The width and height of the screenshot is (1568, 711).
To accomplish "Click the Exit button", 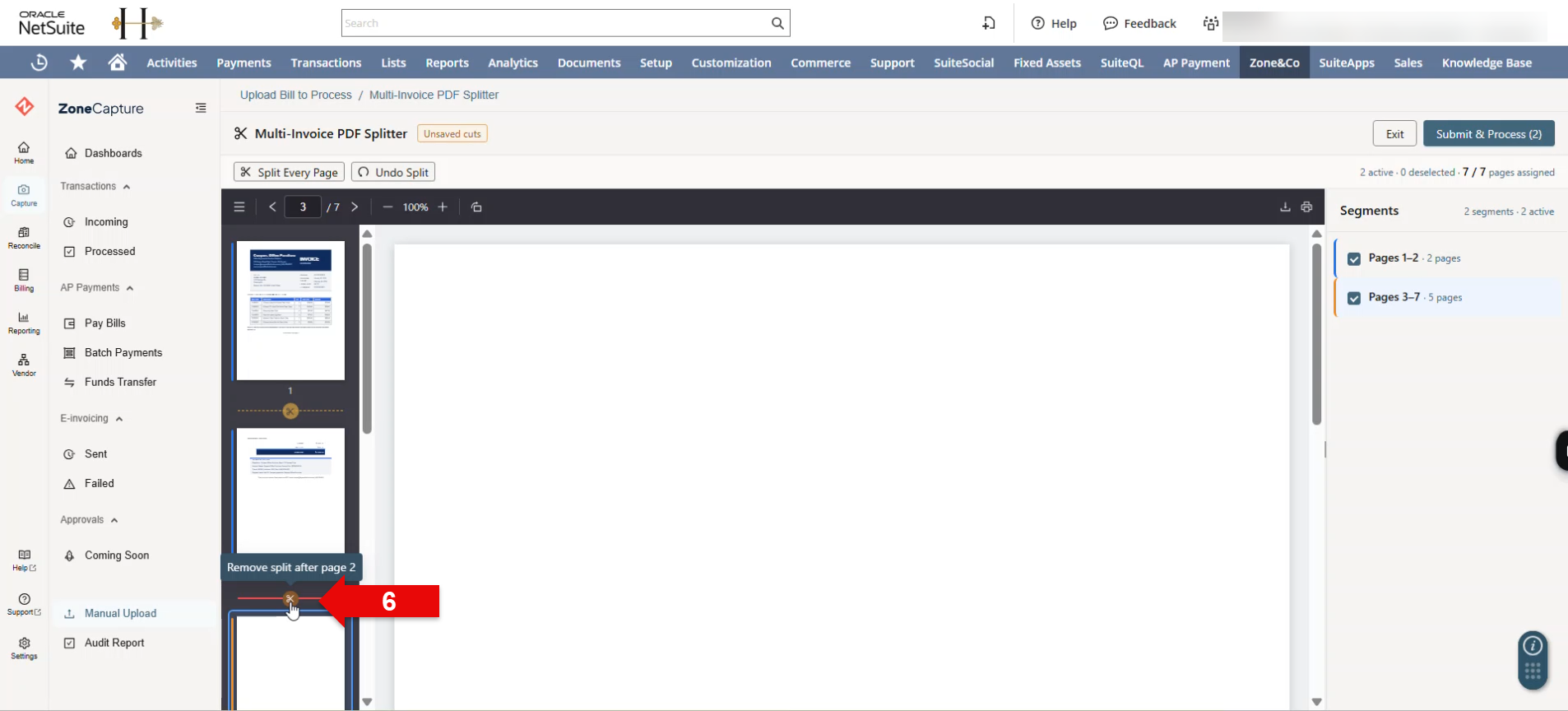I will point(1394,134).
